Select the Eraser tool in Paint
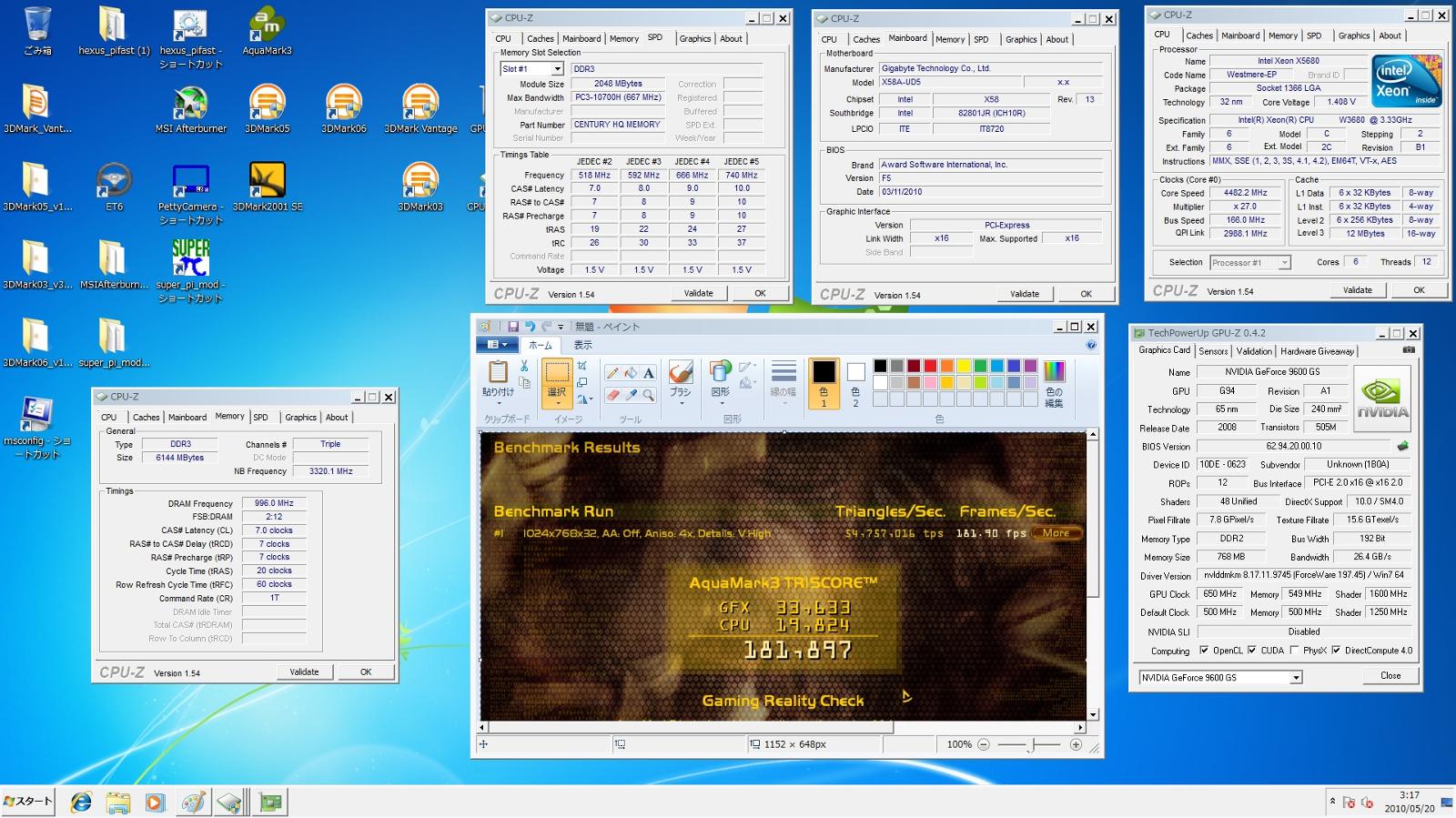Screen dimensions: 1456x818 pos(612,395)
